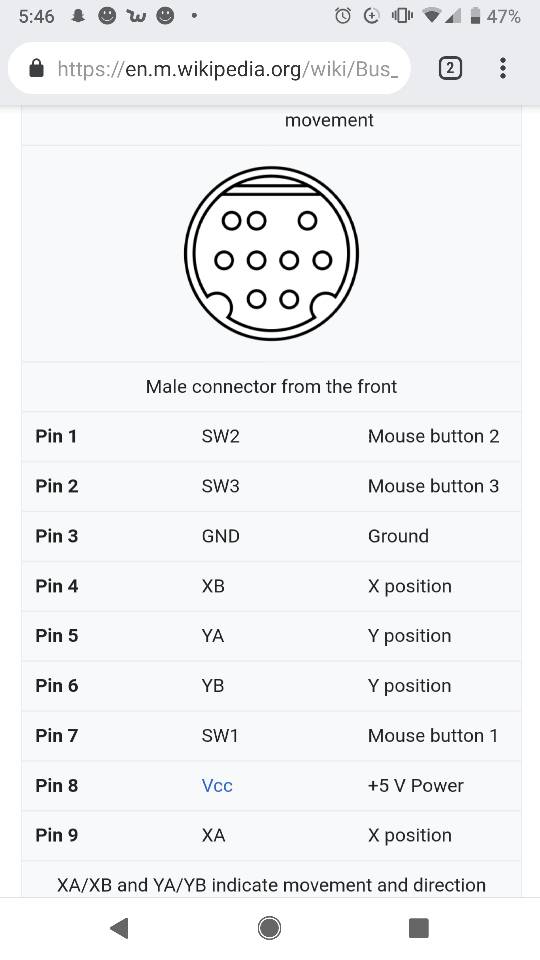Open recent apps with square button

click(x=419, y=928)
